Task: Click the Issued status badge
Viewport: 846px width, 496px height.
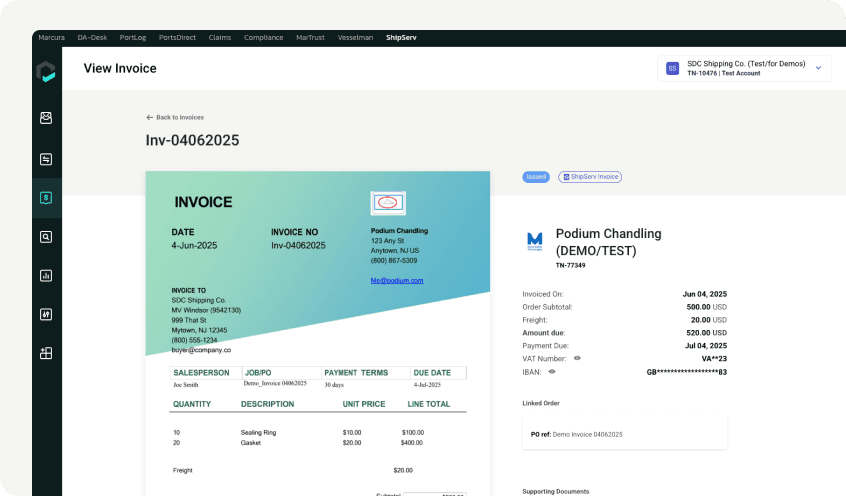Action: click(536, 177)
